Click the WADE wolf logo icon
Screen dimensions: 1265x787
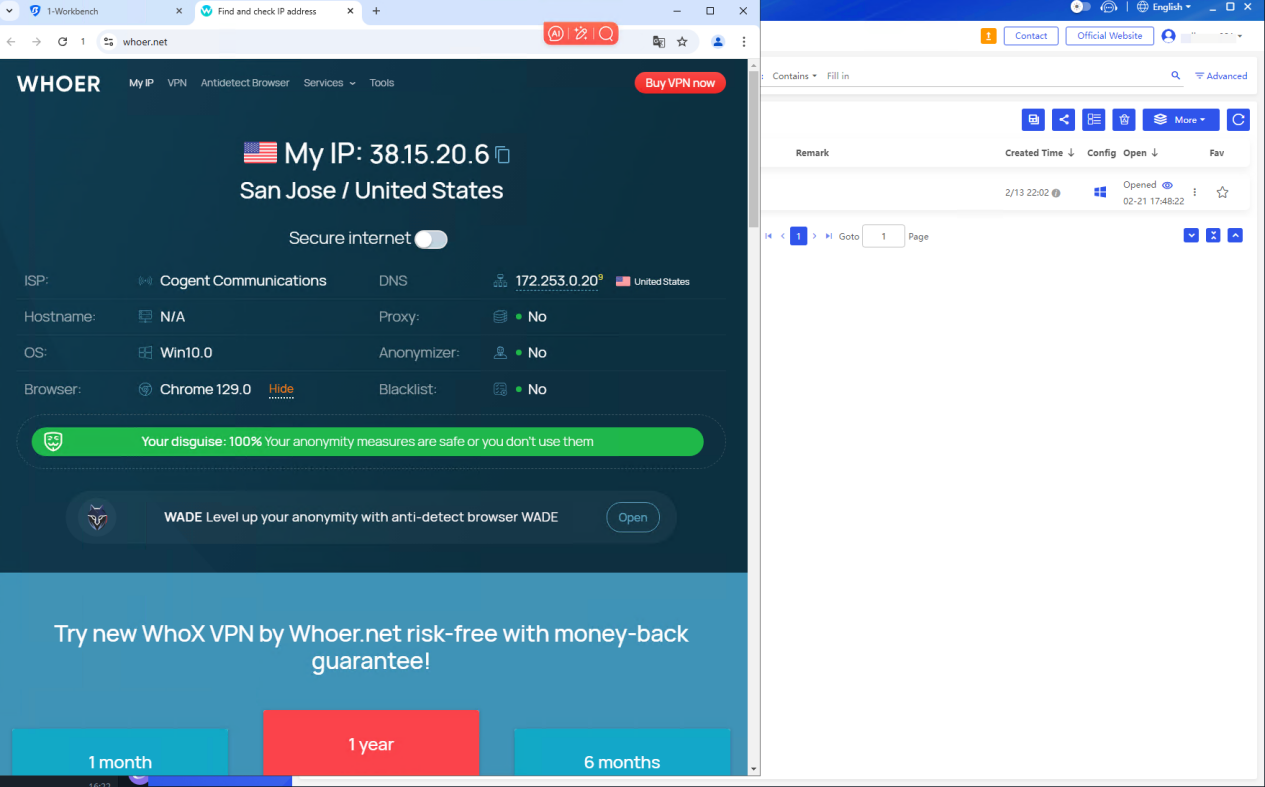coord(97,517)
